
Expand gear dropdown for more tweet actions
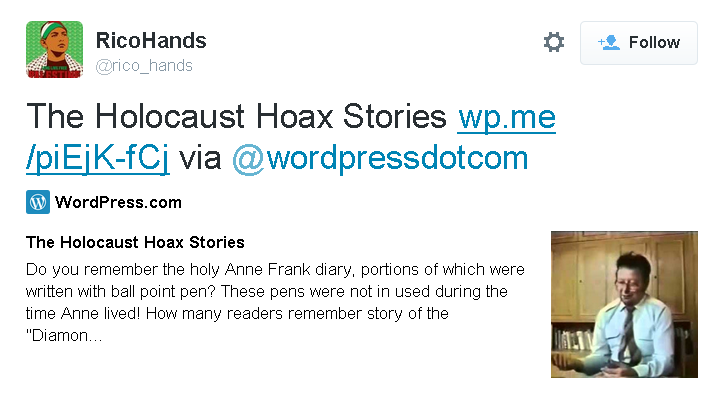[554, 42]
